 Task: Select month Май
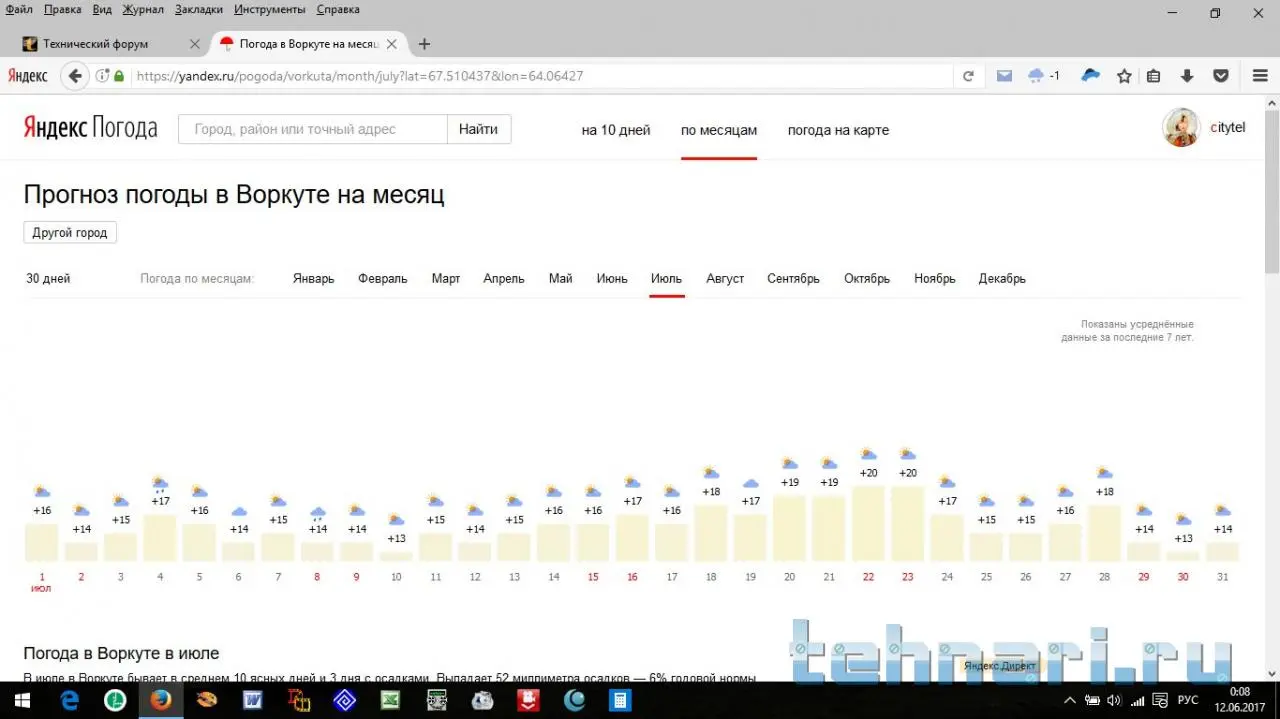click(x=561, y=279)
